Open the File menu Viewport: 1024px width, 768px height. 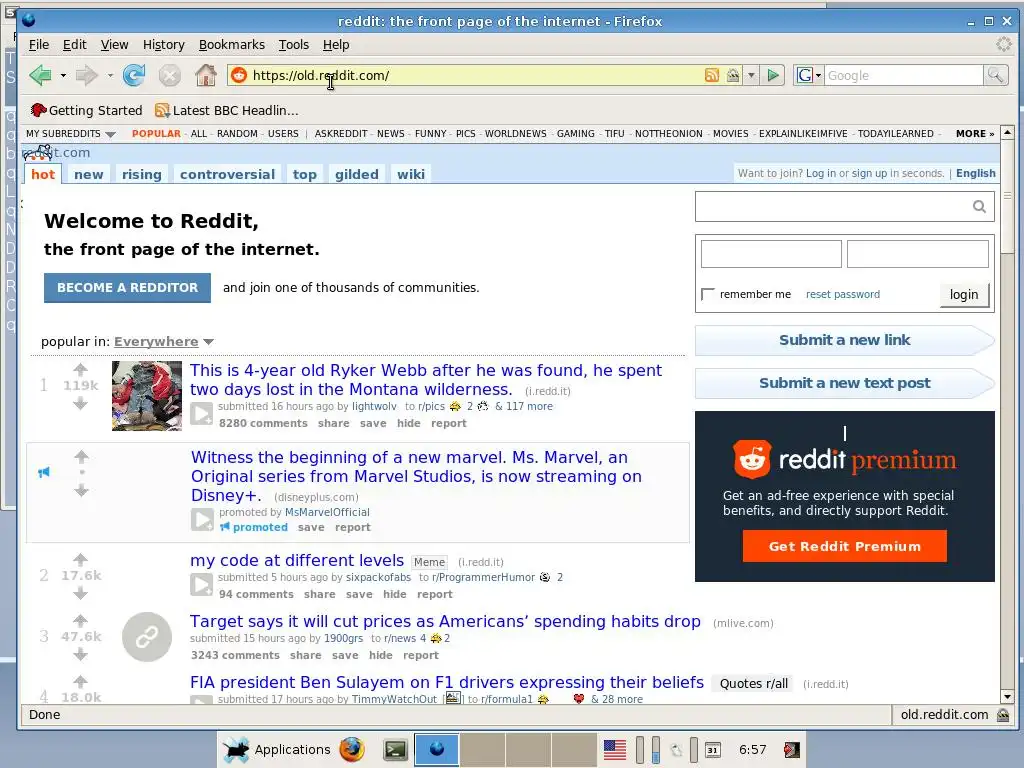click(39, 44)
